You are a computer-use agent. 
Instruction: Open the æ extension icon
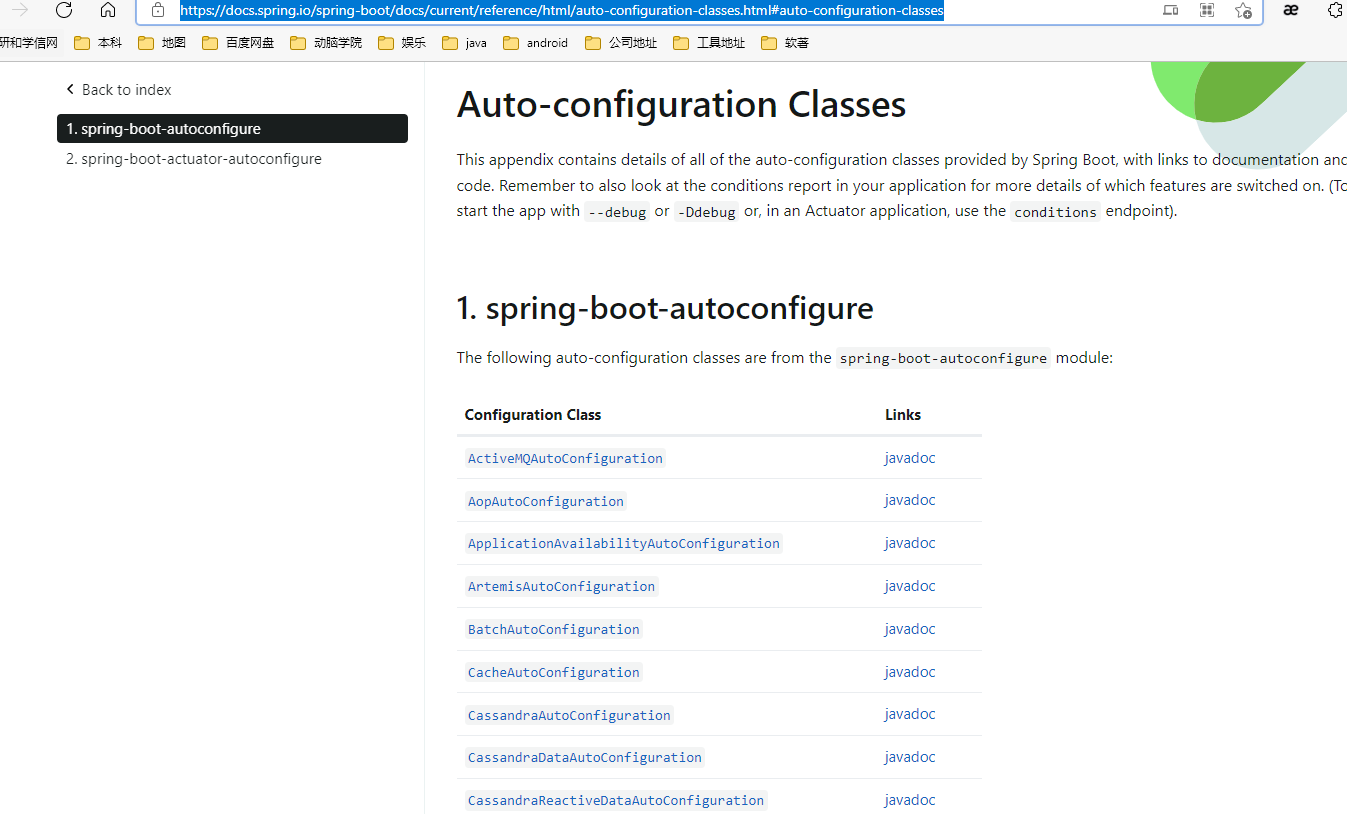(x=1291, y=10)
